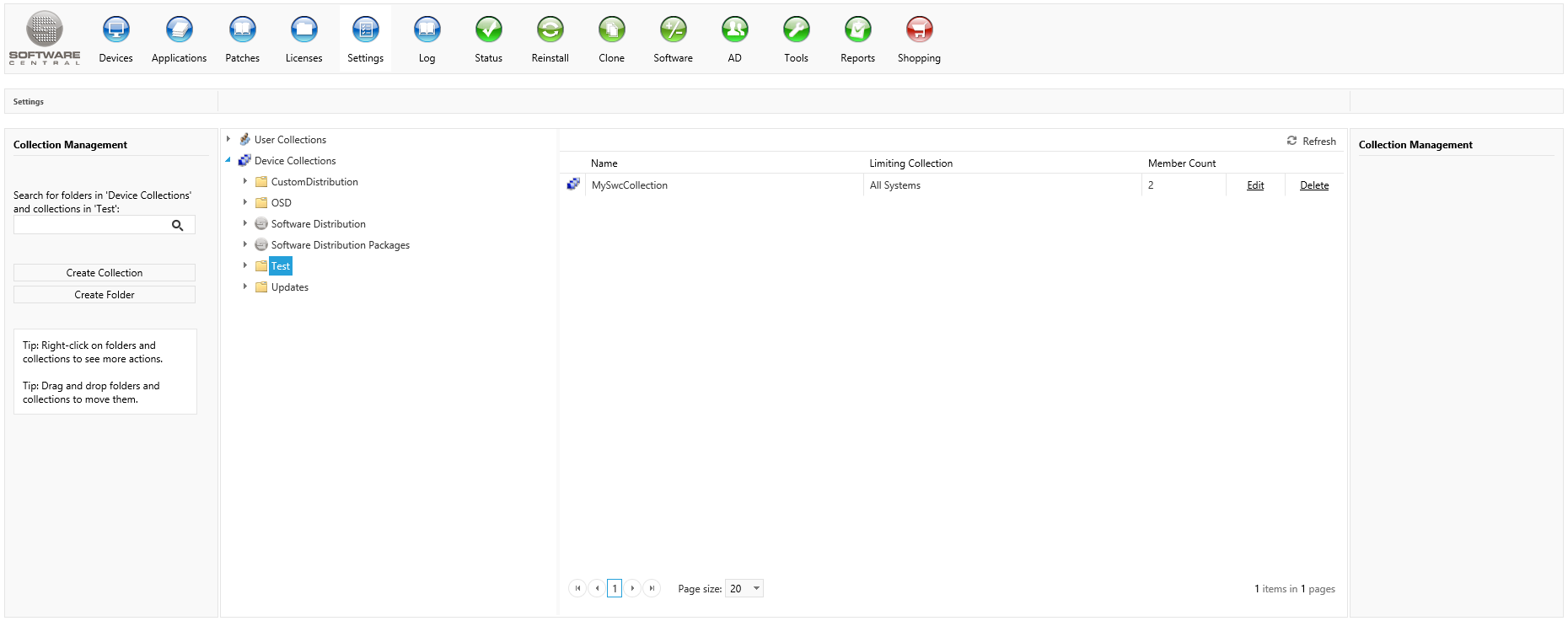The height and width of the screenshot is (621, 1568).
Task: Expand the Software Distribution Packages folder
Action: 245,244
